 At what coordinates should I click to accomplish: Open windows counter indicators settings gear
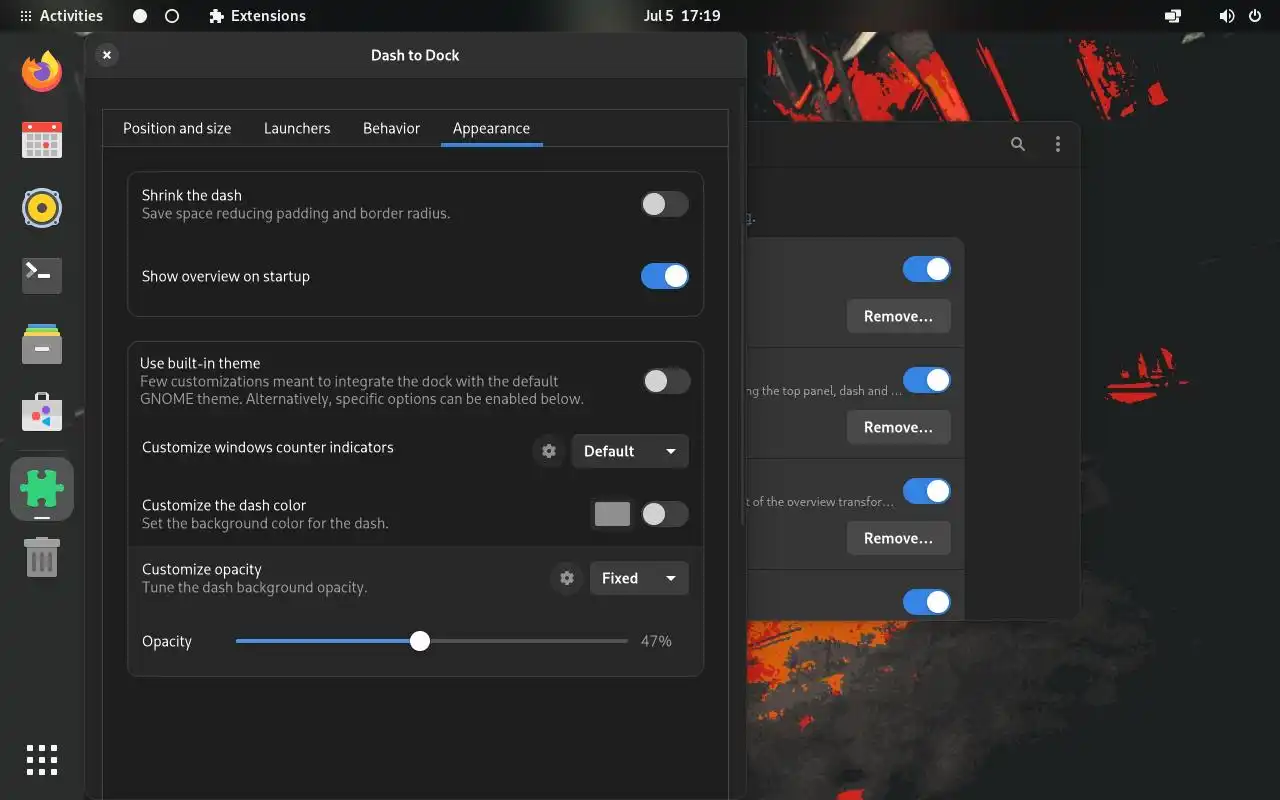(548, 451)
